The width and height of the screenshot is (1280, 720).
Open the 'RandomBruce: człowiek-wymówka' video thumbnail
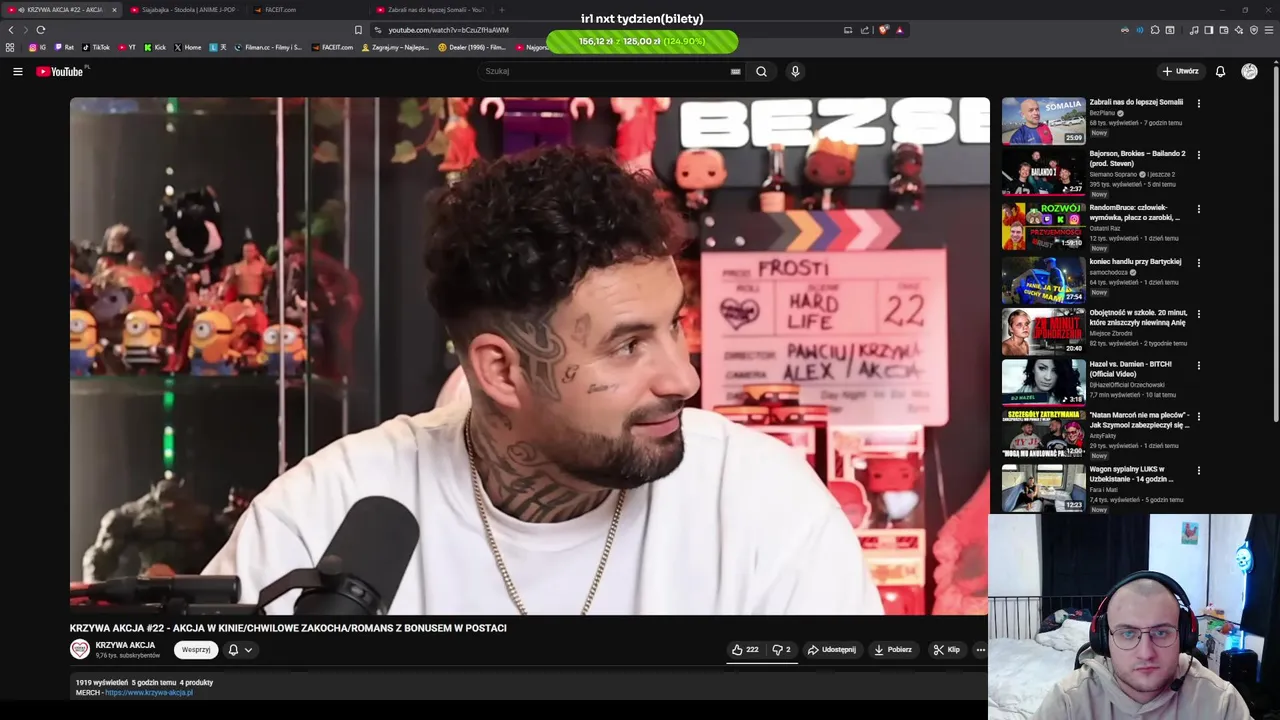click(x=1043, y=226)
